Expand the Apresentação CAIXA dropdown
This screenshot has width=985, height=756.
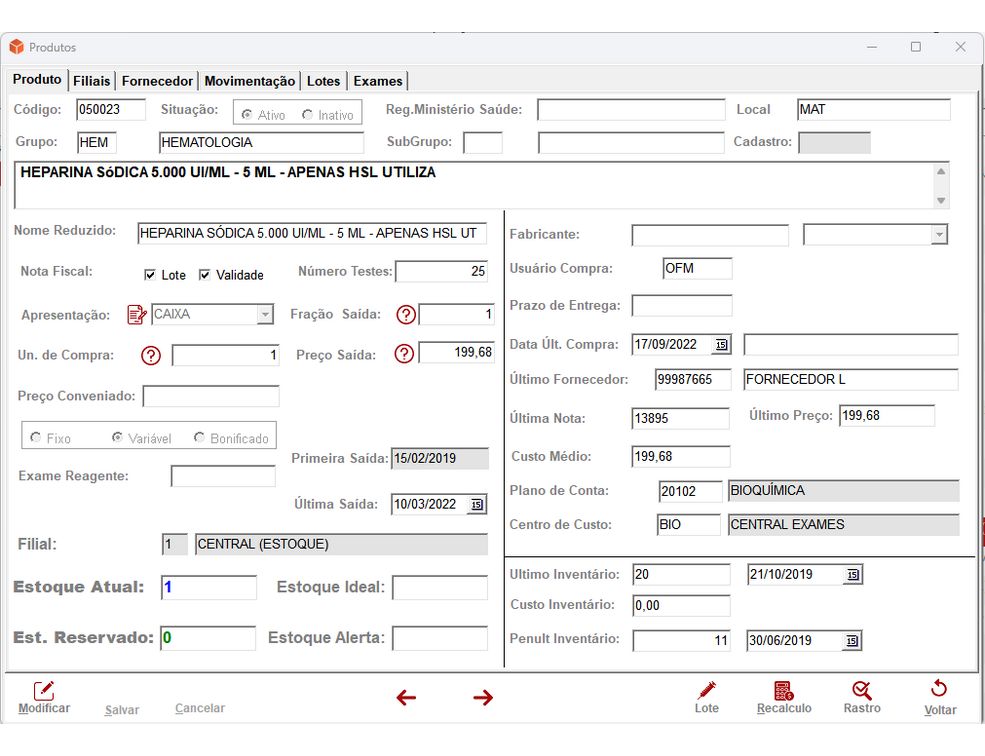pyautogui.click(x=265, y=315)
